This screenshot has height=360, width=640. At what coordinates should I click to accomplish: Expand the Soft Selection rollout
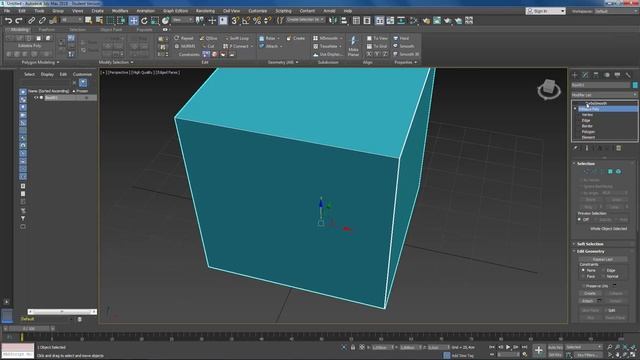[x=590, y=244]
